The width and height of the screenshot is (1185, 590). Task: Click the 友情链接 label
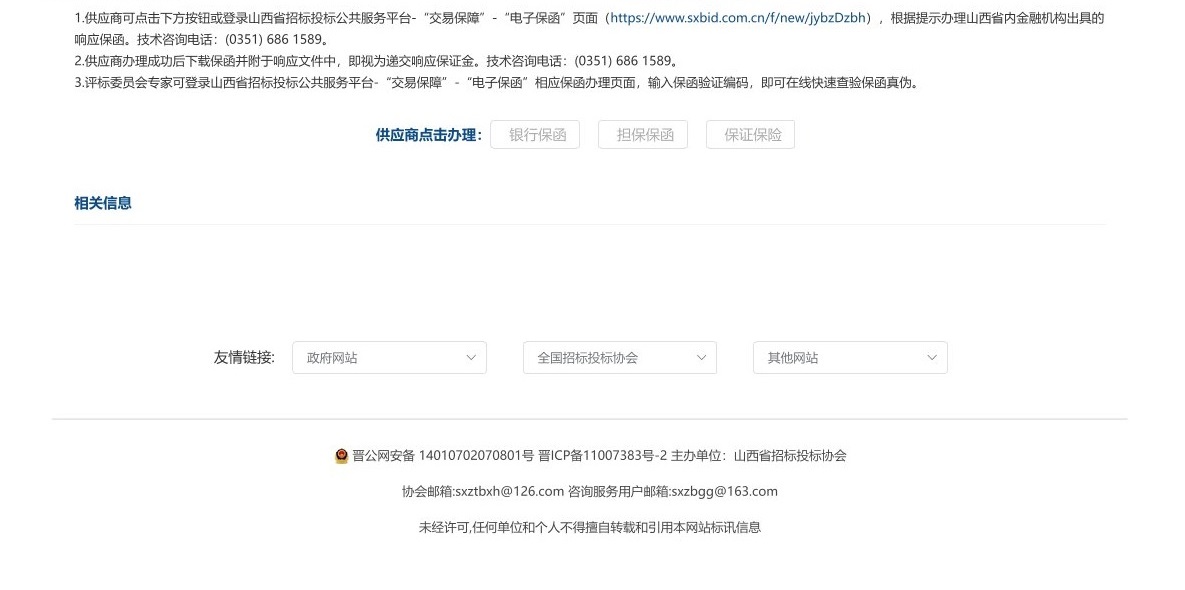pyautogui.click(x=244, y=358)
